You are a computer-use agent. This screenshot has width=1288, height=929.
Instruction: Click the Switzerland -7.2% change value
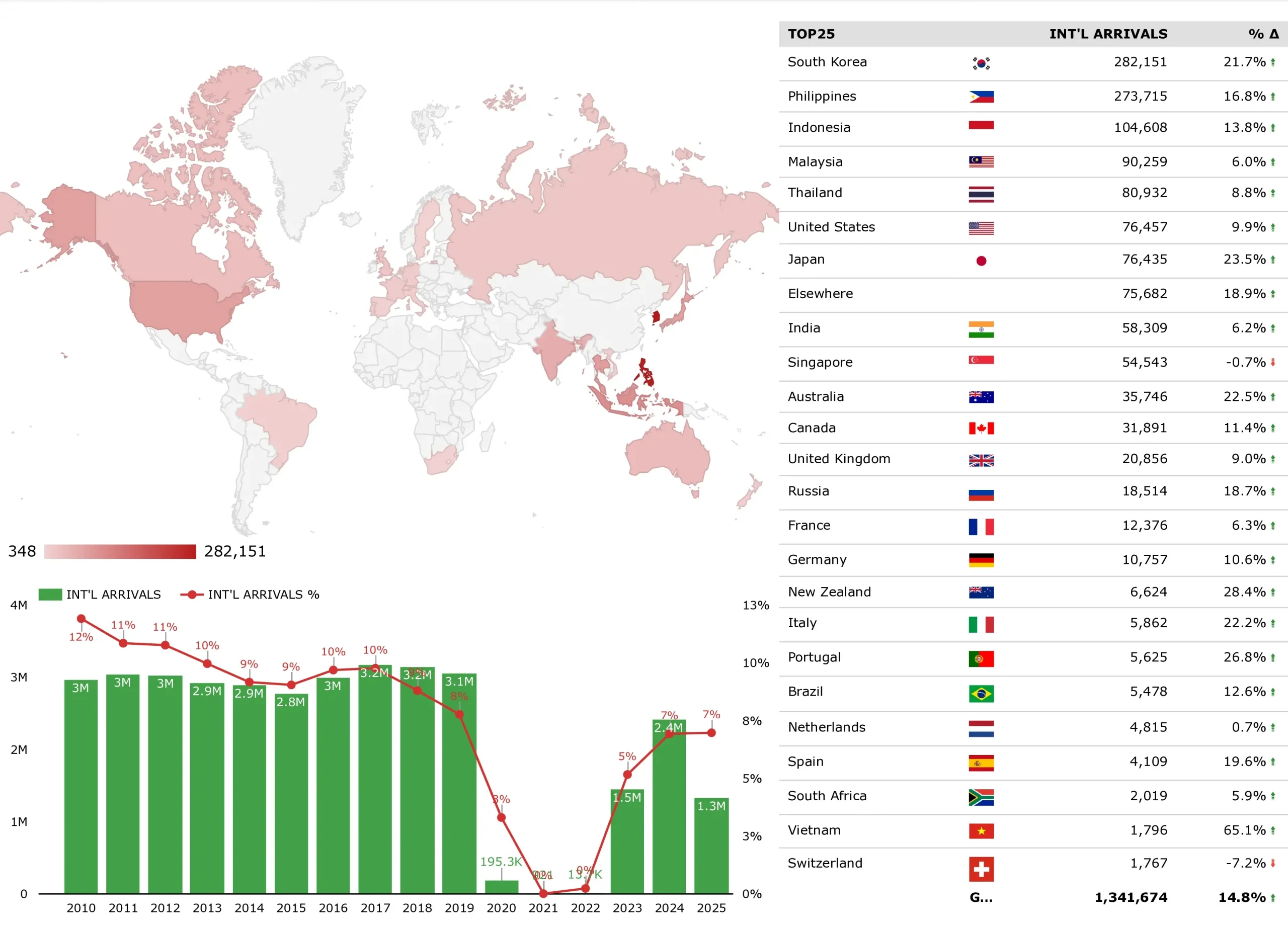point(1245,863)
